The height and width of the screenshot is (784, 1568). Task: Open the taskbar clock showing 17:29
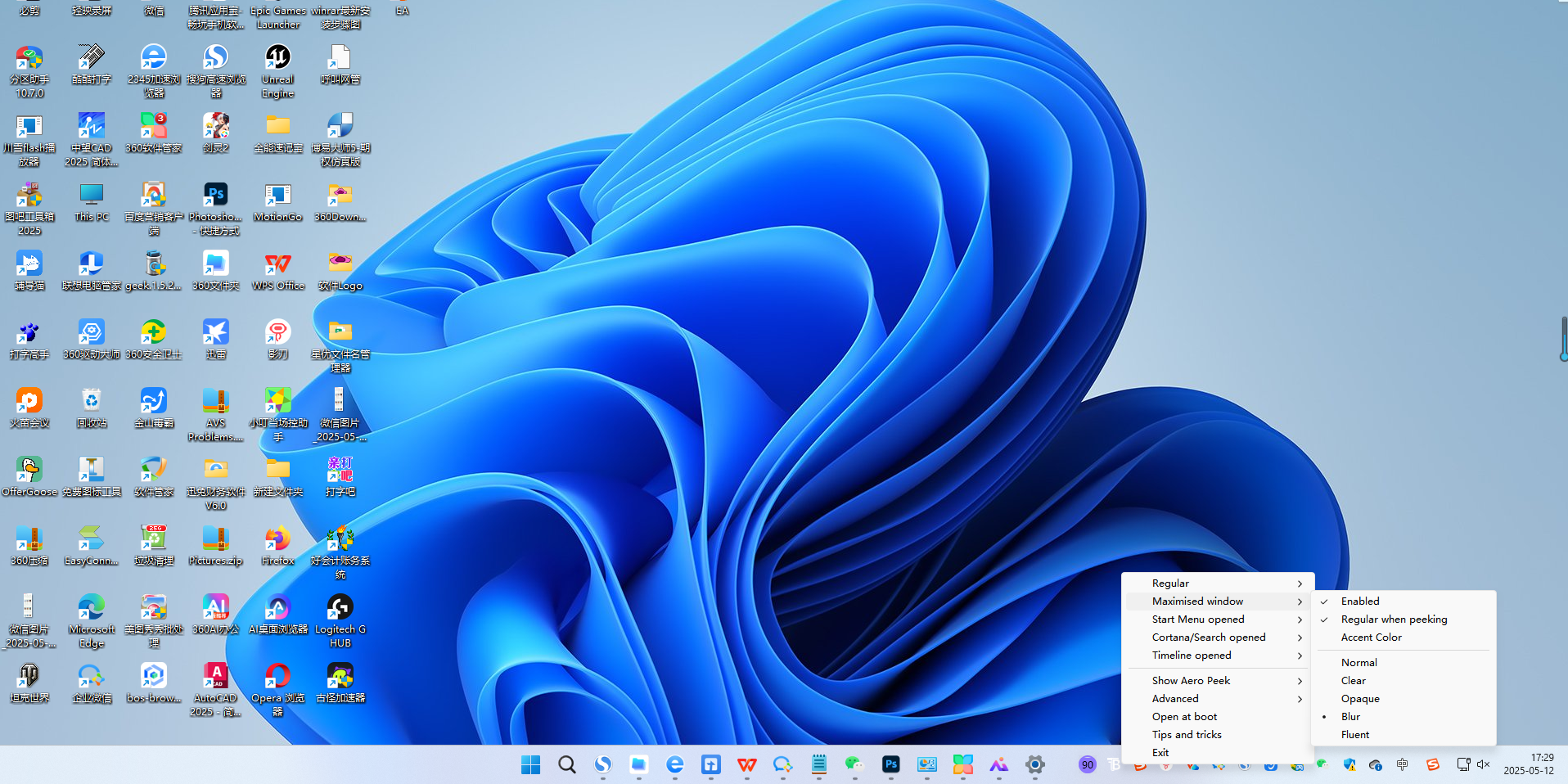(1528, 764)
